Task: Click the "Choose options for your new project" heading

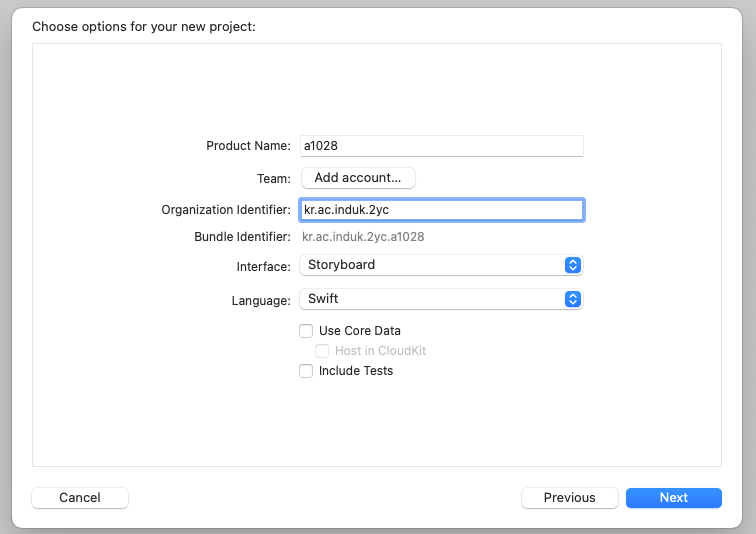Action: pyautogui.click(x=144, y=26)
